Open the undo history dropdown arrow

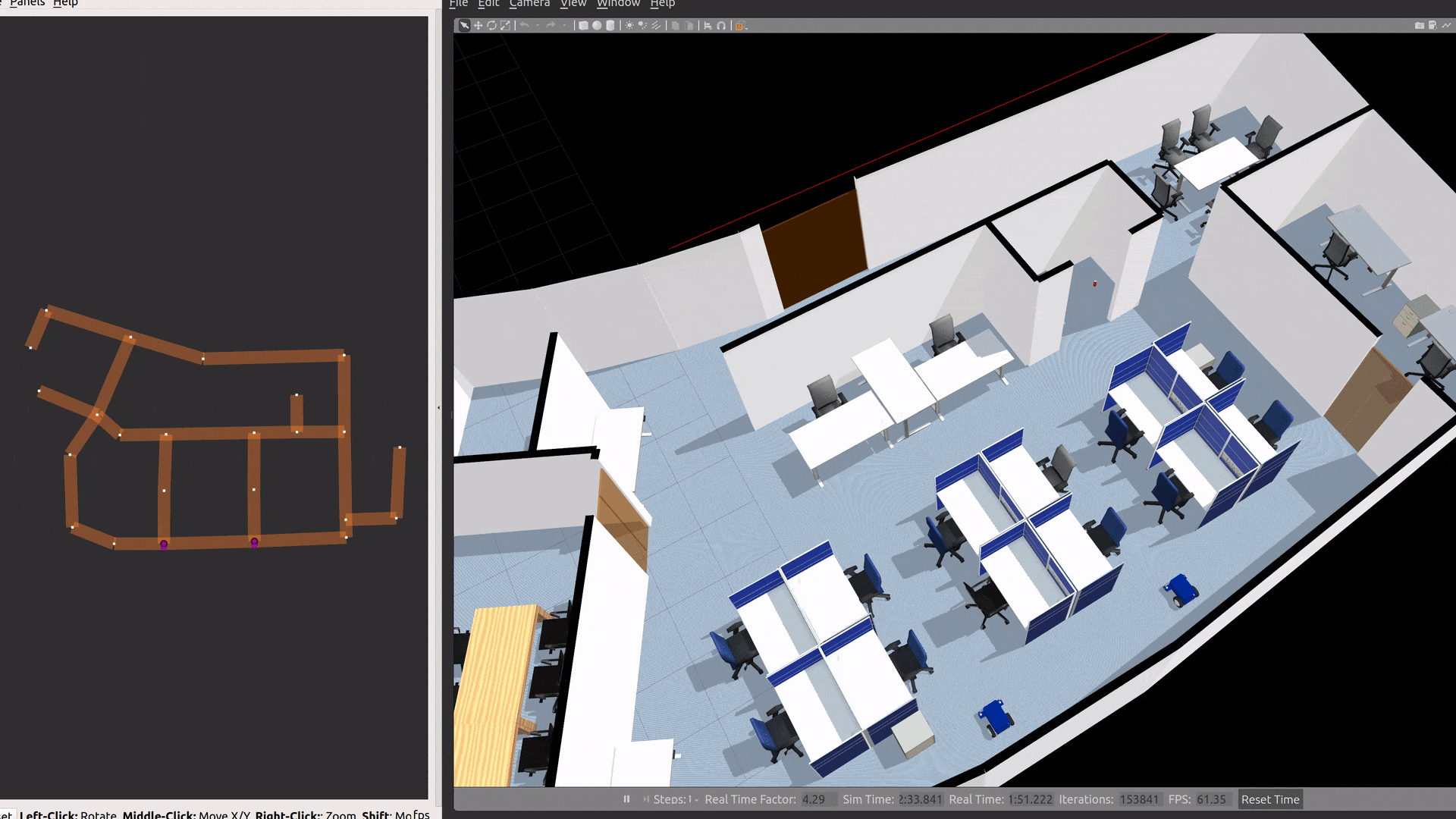(538, 26)
